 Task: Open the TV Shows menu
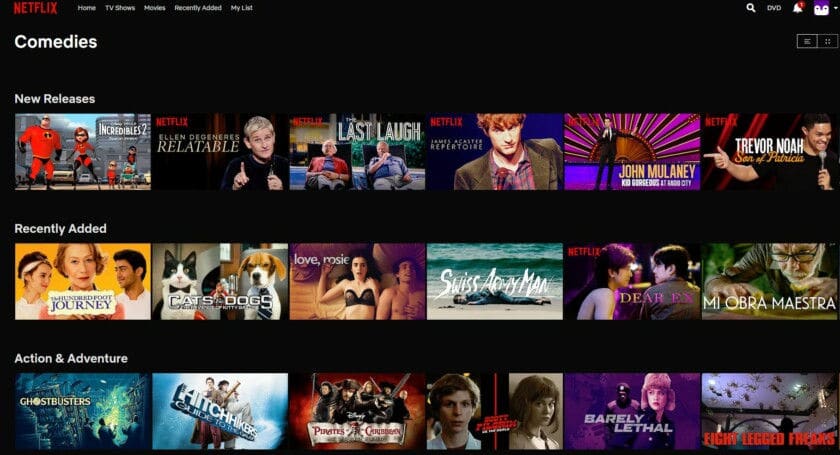[x=120, y=8]
